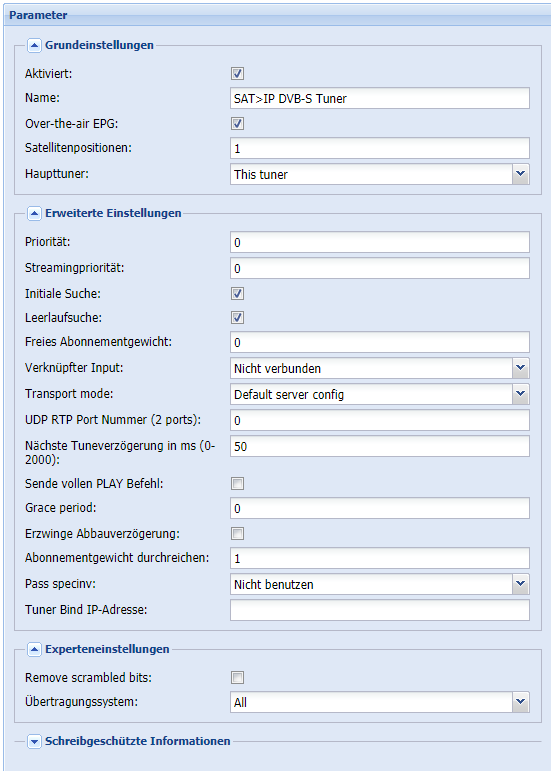The height and width of the screenshot is (771, 551).
Task: Open the Verknüpfter Input dropdown
Action: point(521,368)
